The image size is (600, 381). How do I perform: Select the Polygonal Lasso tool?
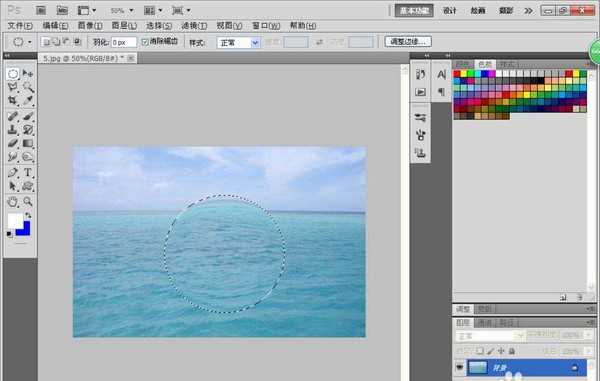click(x=13, y=87)
